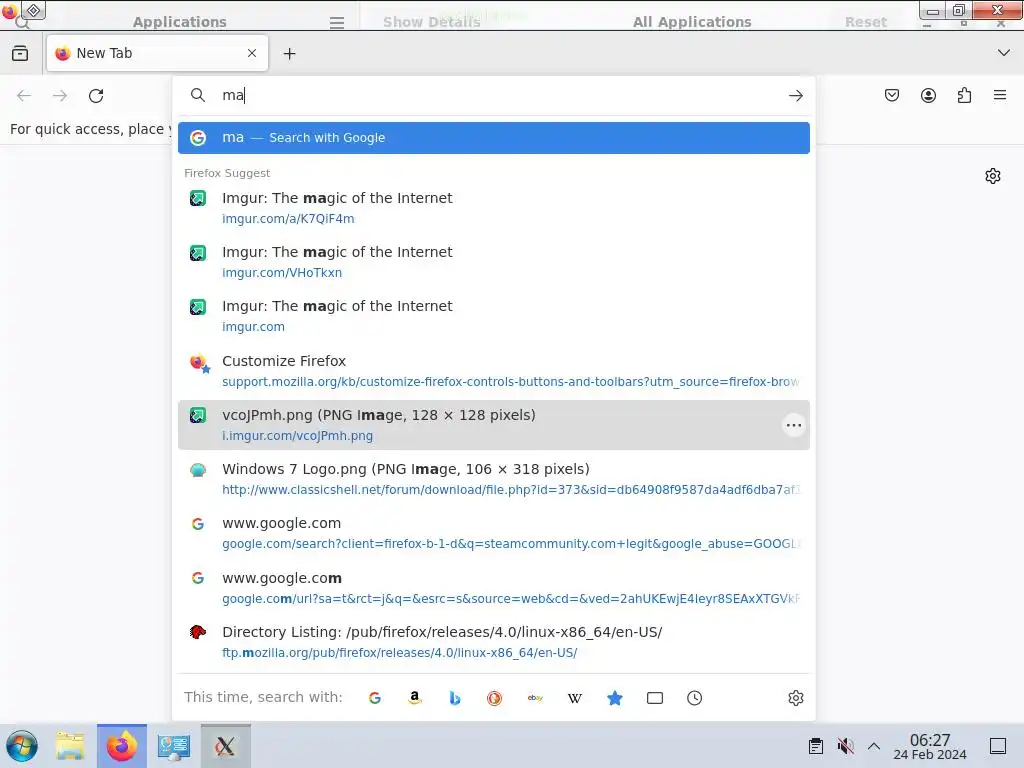Search this time with eBay
The height and width of the screenshot is (768, 1024).
point(535,698)
